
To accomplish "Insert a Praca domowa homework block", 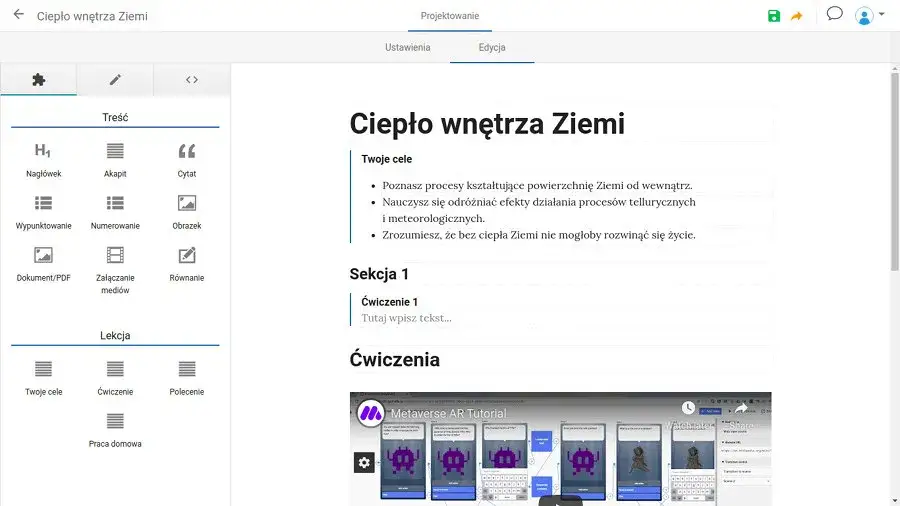I will coord(115,429).
